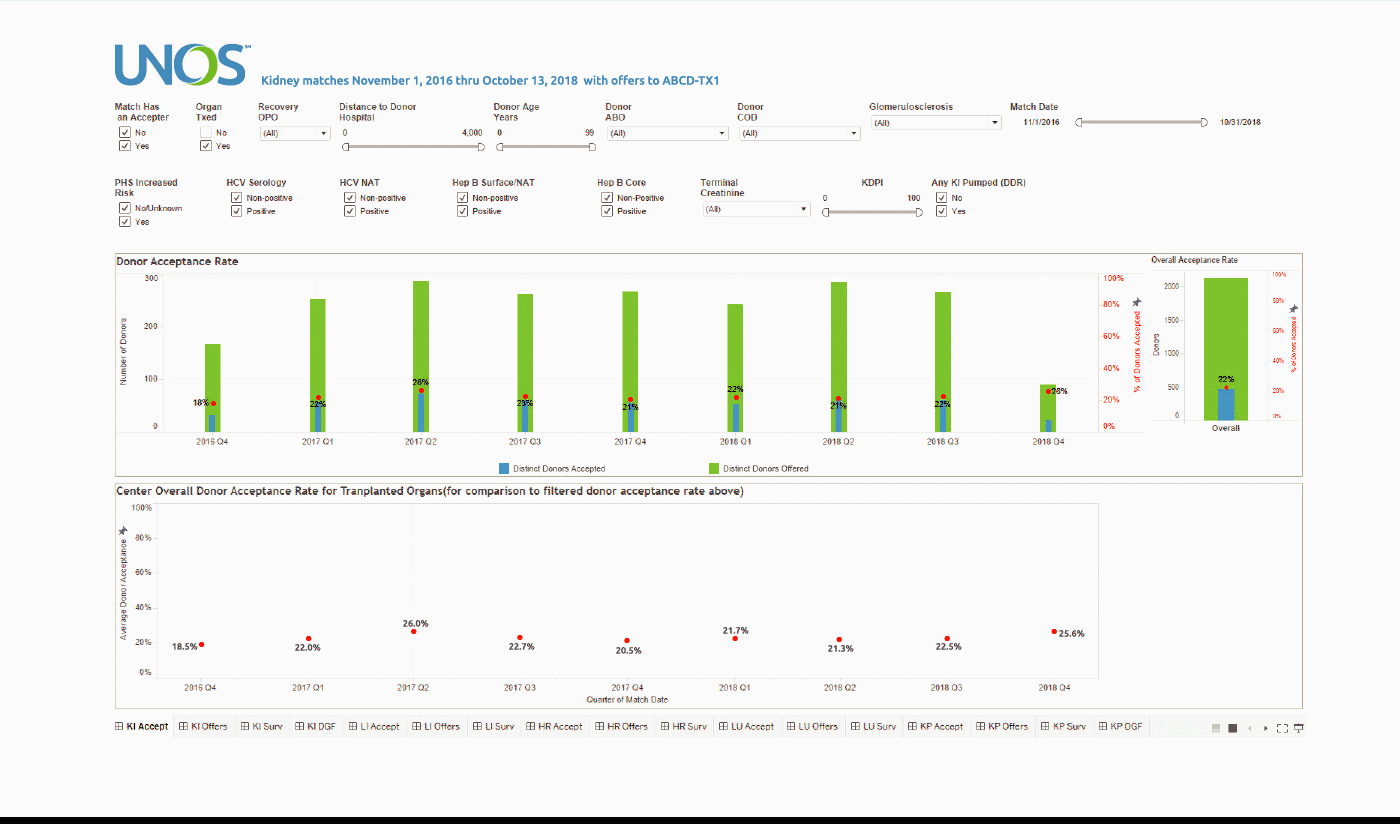Switch to the KI DGF tab
Viewport: 1400px width, 824px height.
316,727
